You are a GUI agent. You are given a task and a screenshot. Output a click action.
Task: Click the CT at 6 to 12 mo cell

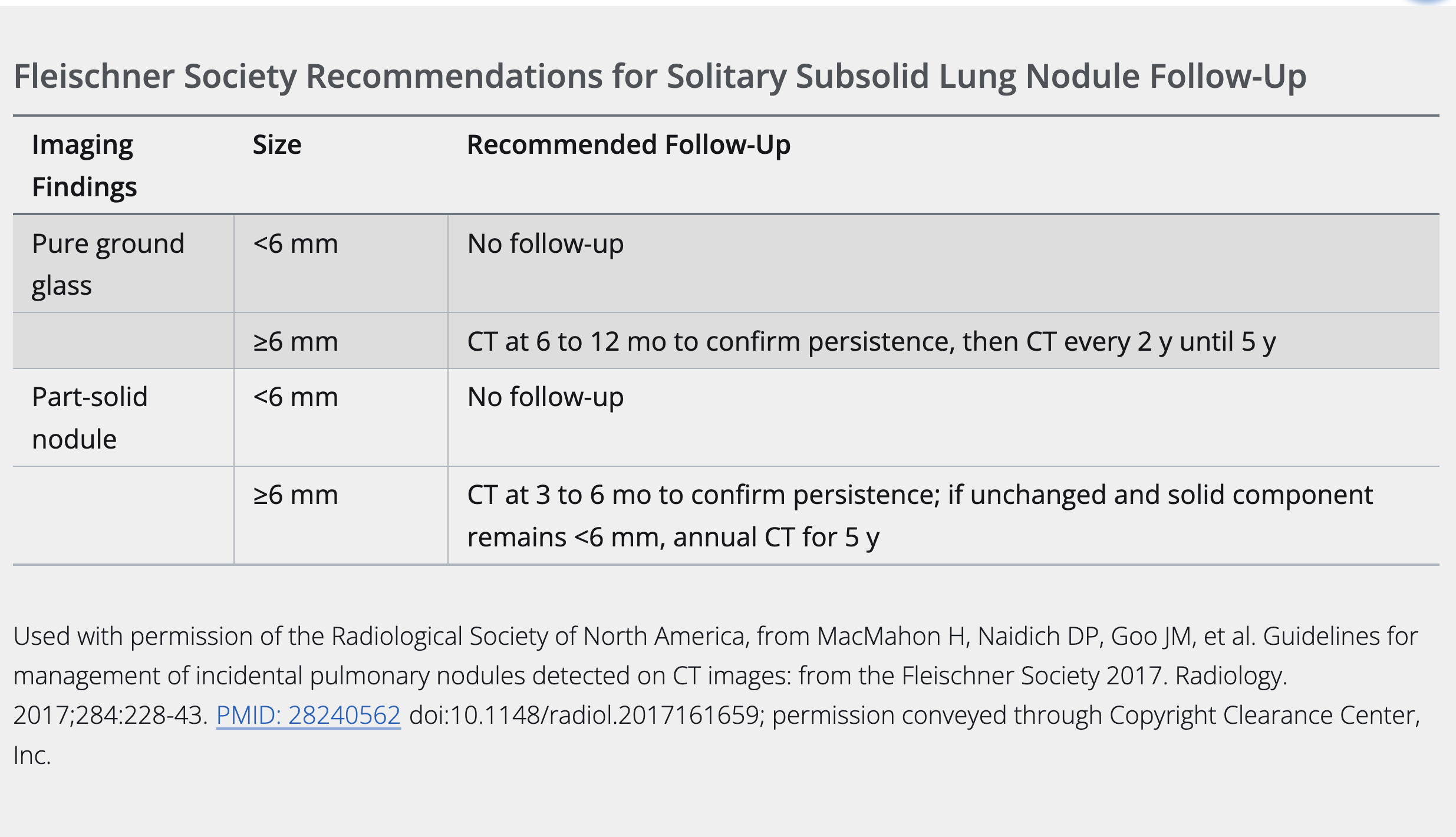click(871, 342)
